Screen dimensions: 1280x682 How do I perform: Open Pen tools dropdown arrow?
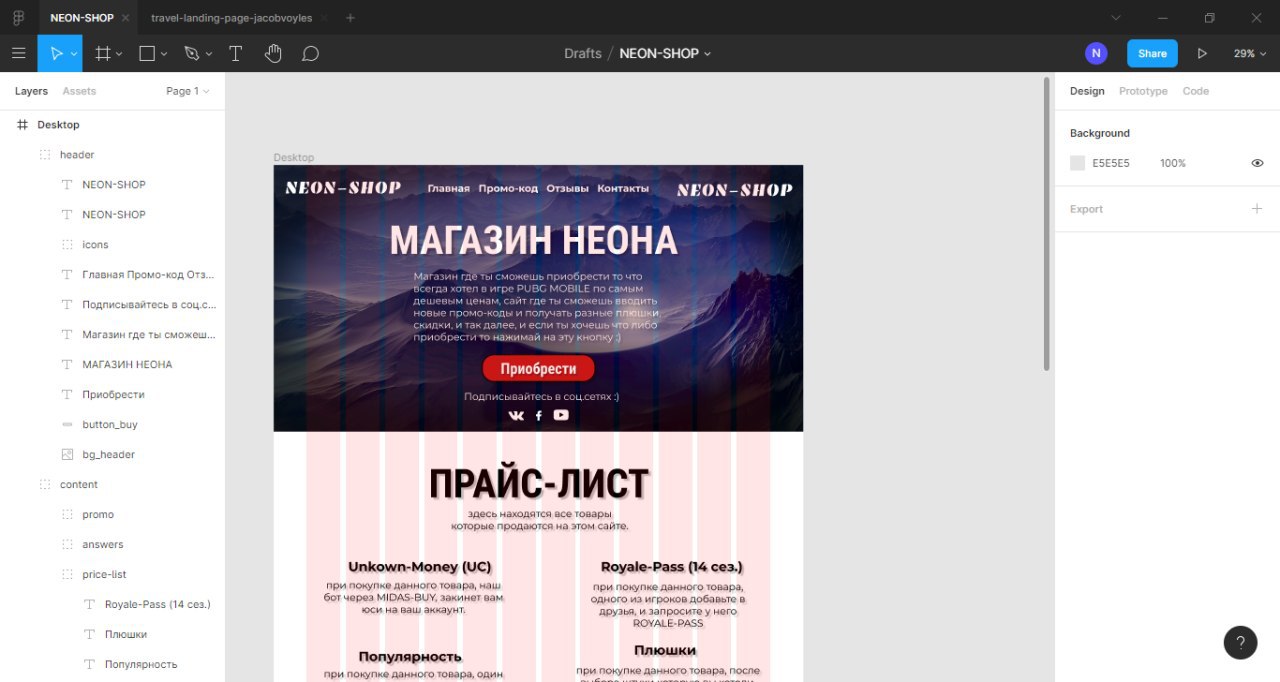click(x=208, y=54)
